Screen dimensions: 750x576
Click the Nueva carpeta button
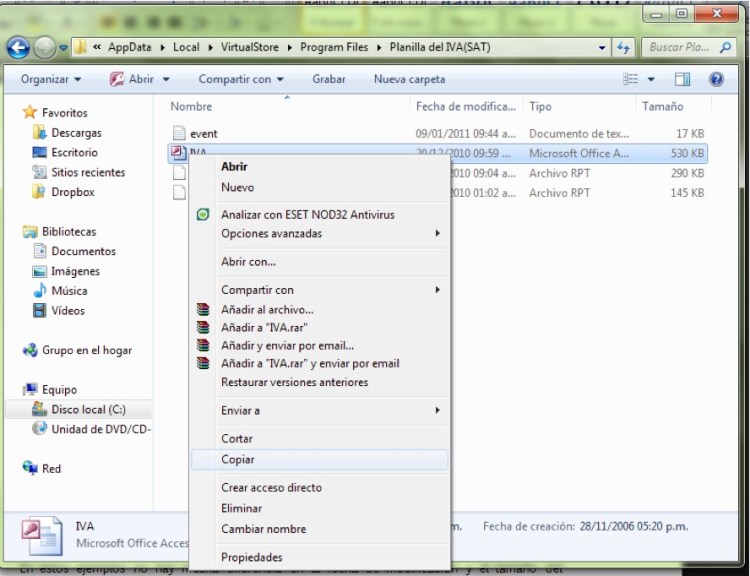point(409,79)
